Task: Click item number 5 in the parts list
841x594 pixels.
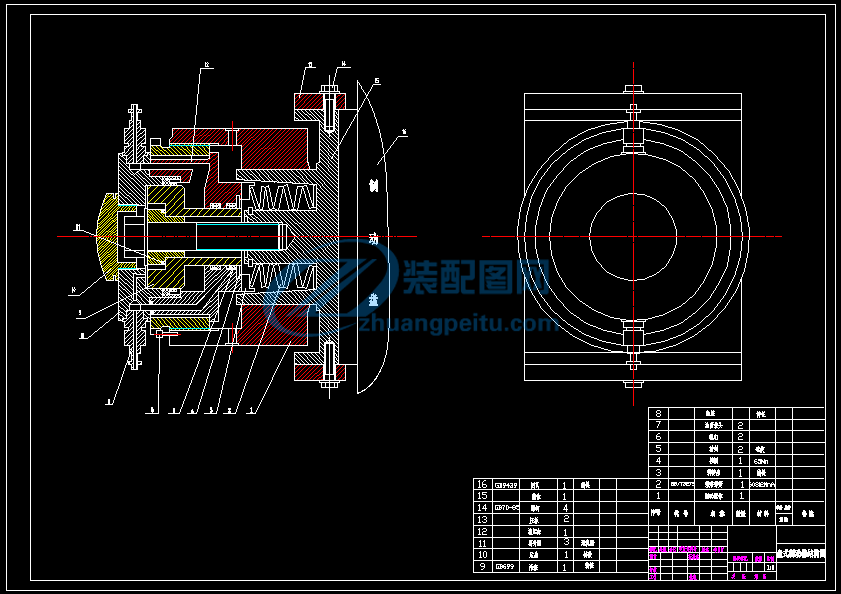Action: [658, 449]
